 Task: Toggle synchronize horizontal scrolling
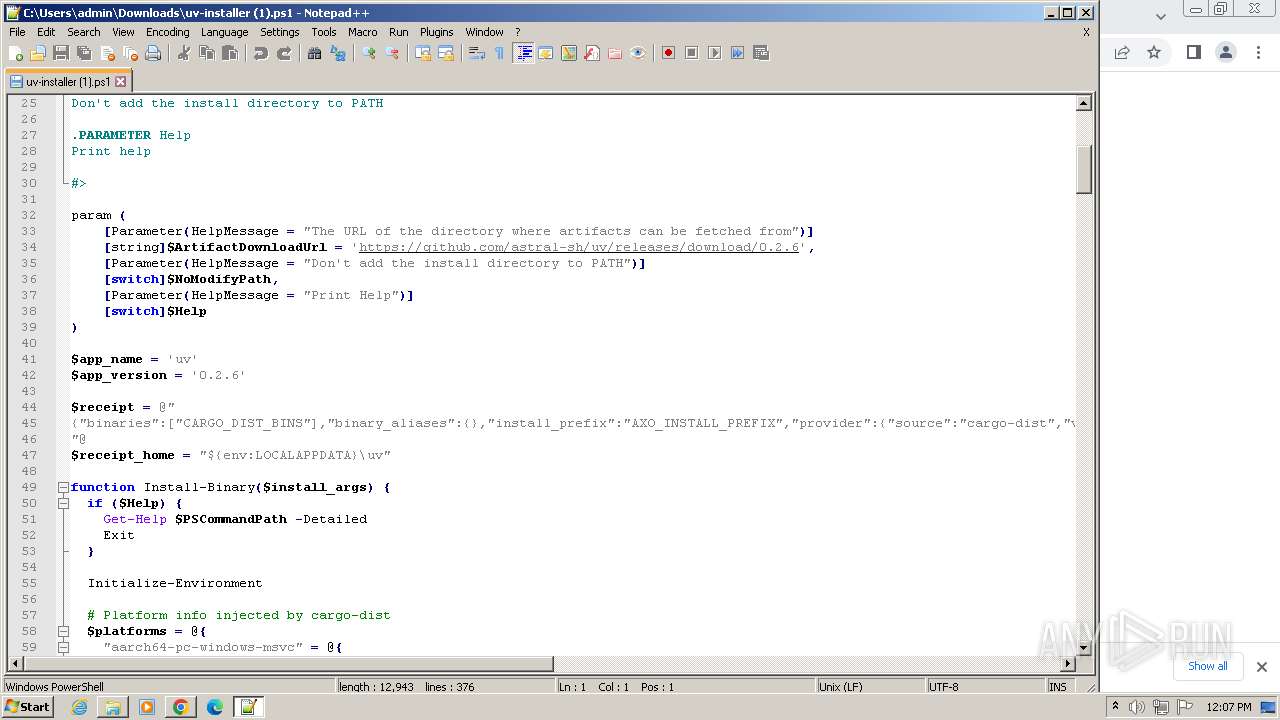pyautogui.click(x=446, y=53)
